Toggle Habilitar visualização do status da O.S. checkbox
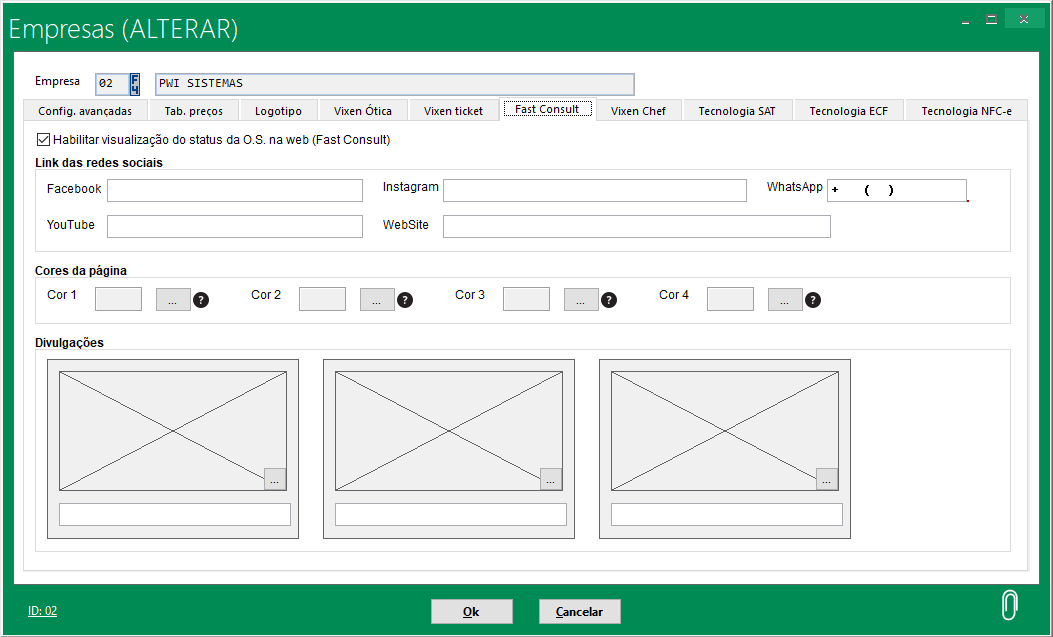 pyautogui.click(x=43, y=140)
